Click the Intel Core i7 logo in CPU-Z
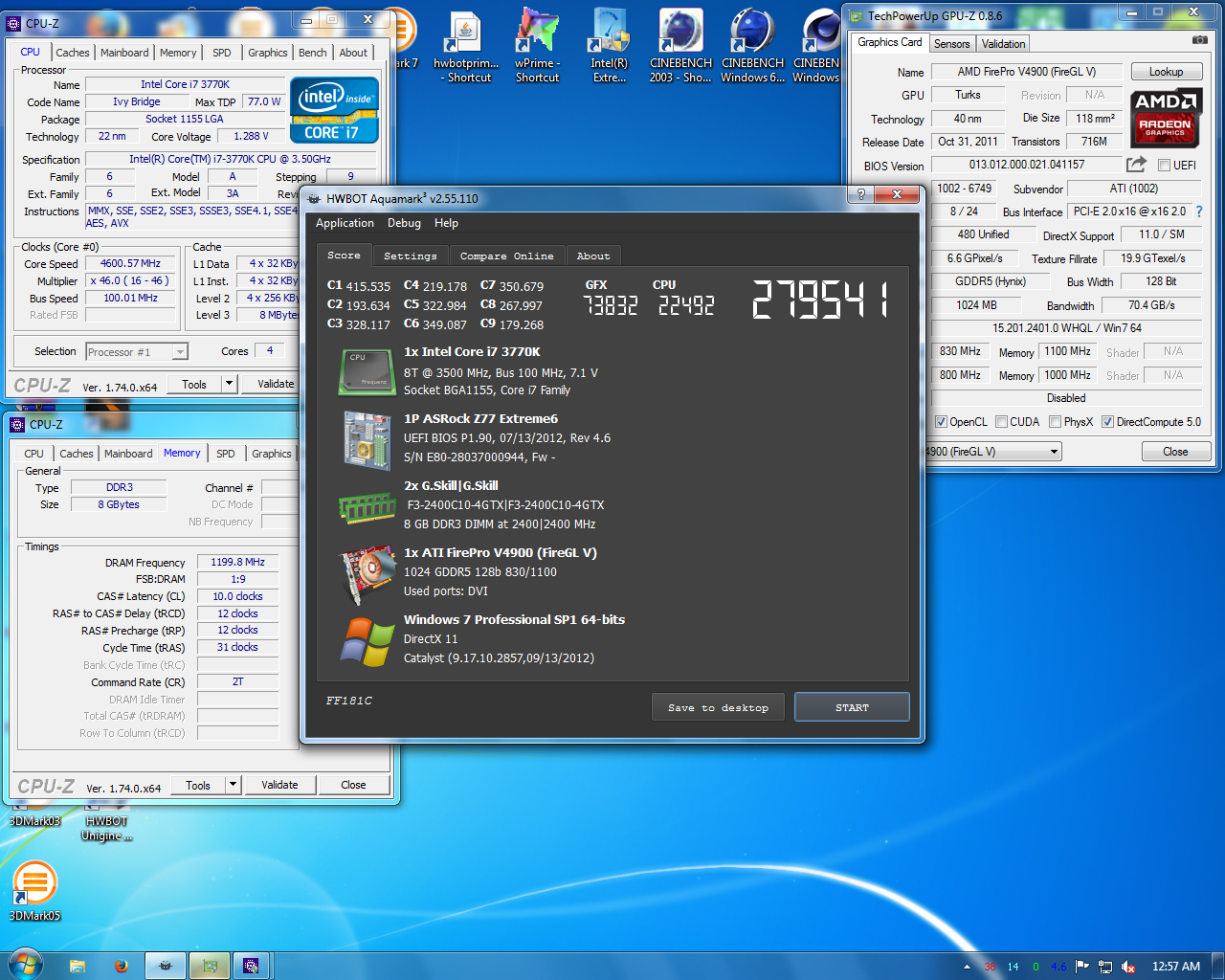1225x980 pixels. click(334, 111)
